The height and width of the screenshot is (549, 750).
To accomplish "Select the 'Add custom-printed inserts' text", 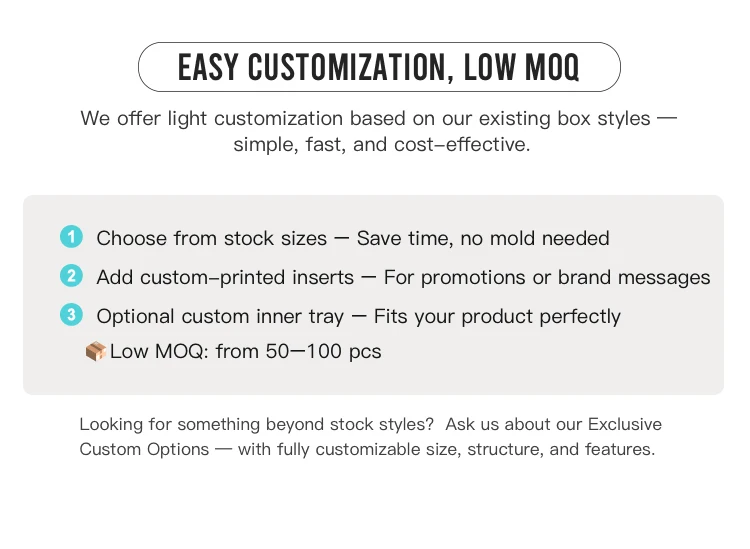I will [225, 277].
